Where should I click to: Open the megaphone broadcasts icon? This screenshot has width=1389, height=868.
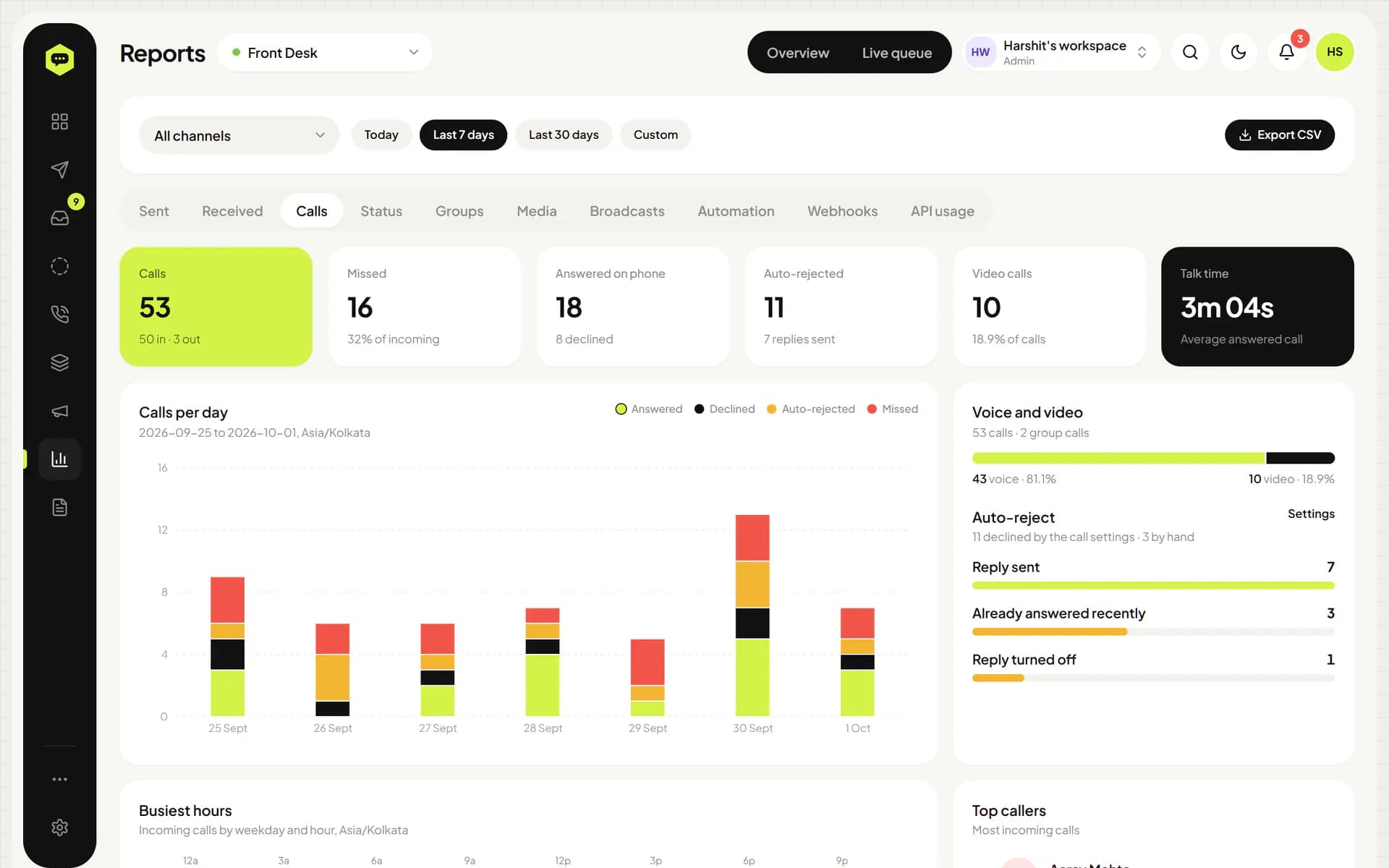59,411
